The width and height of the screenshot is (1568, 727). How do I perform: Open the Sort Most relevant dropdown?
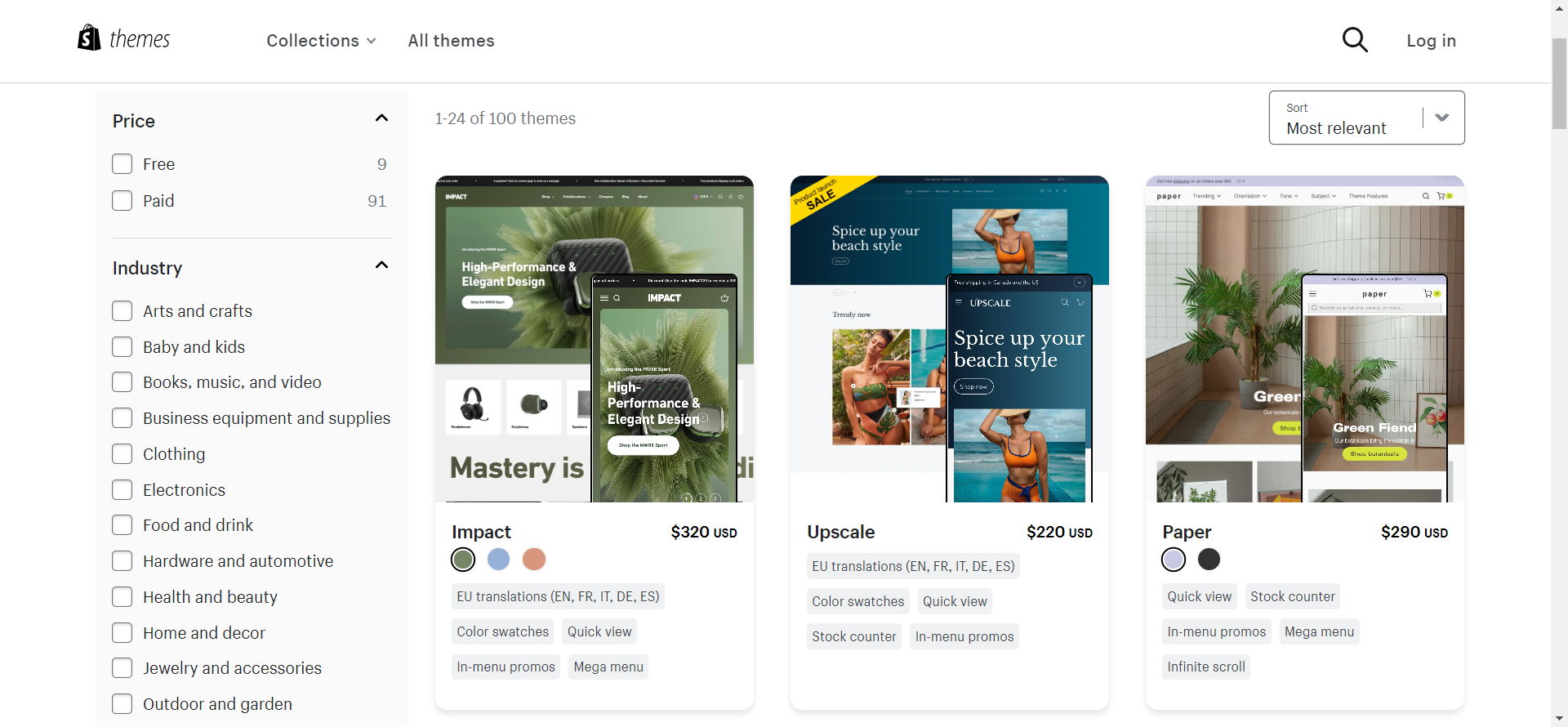[x=1366, y=118]
